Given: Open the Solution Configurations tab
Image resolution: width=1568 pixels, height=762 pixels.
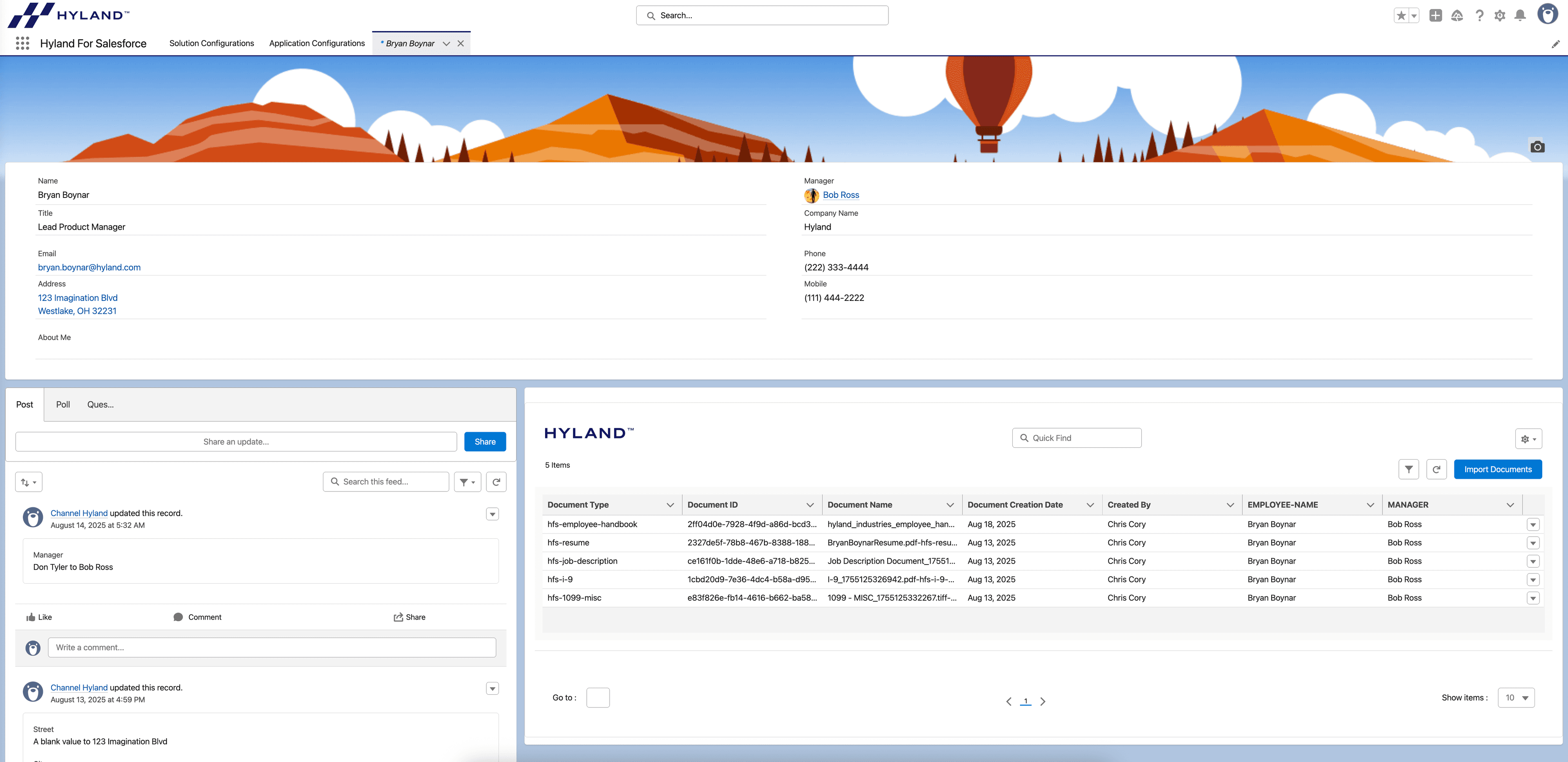Looking at the screenshot, I should pos(212,43).
